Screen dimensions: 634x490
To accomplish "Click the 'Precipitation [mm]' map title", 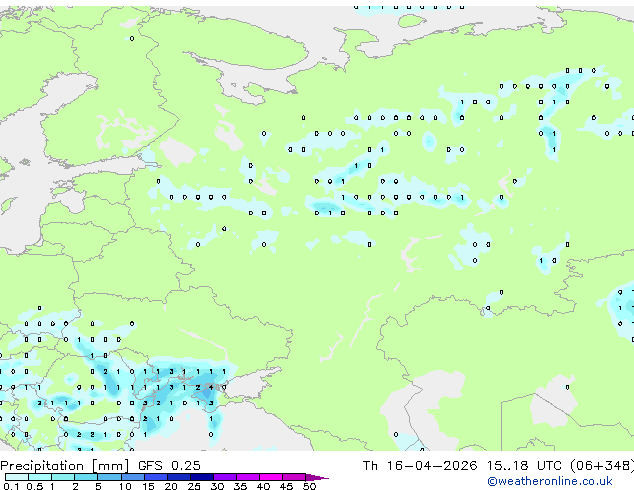I will [65, 466].
